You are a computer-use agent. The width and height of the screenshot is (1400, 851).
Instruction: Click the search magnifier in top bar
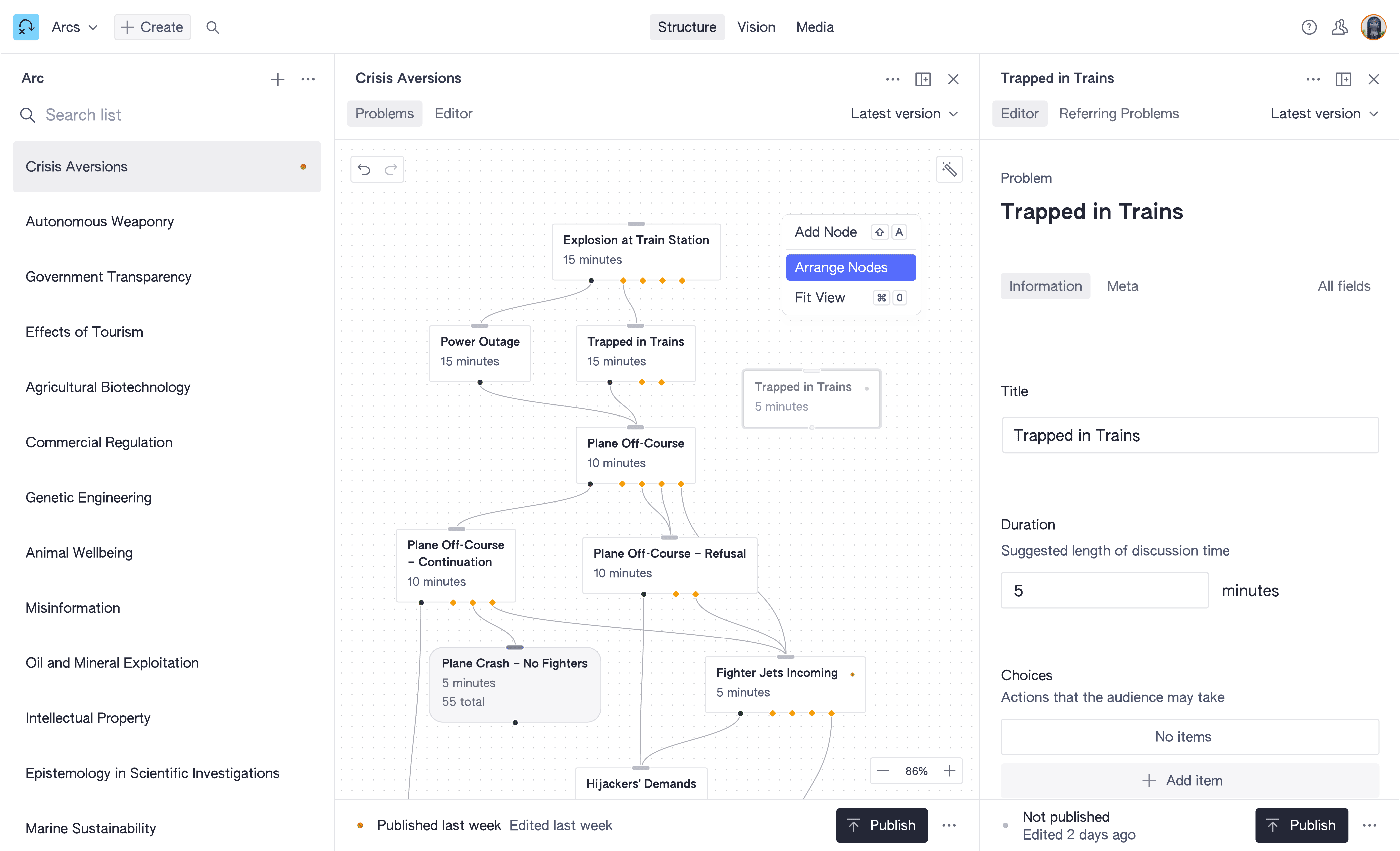212,27
